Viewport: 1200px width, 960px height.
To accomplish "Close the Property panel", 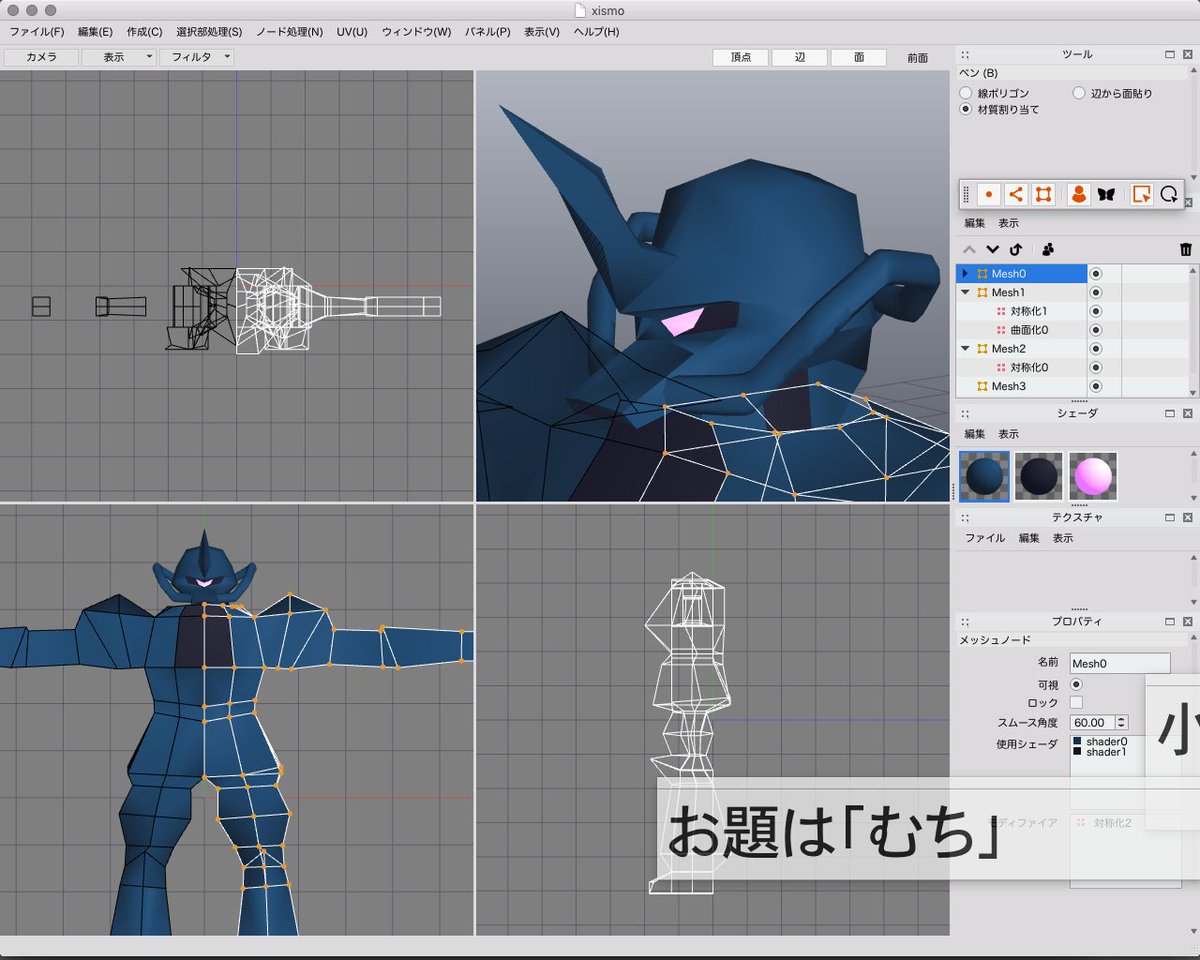I will [1187, 621].
